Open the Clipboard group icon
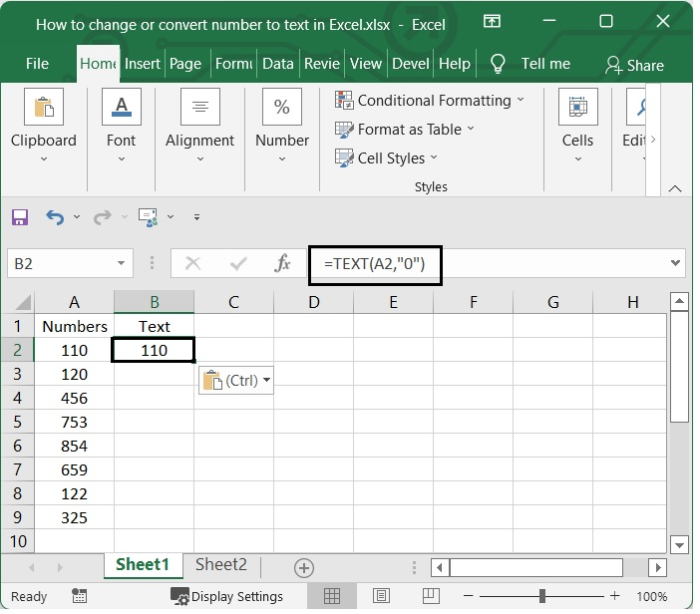 44,107
